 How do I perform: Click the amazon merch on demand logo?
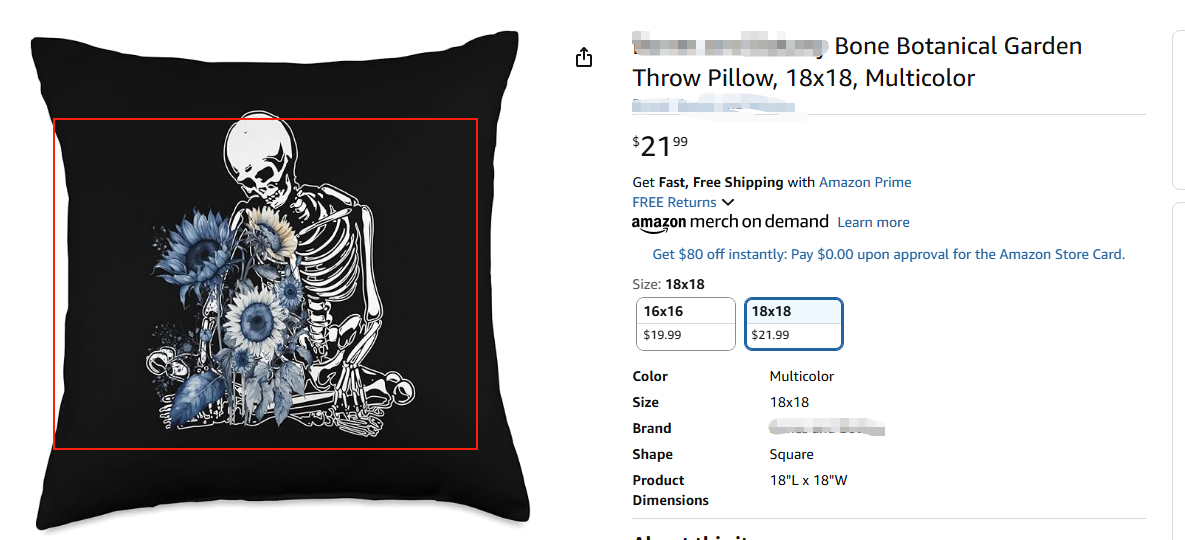[x=730, y=222]
